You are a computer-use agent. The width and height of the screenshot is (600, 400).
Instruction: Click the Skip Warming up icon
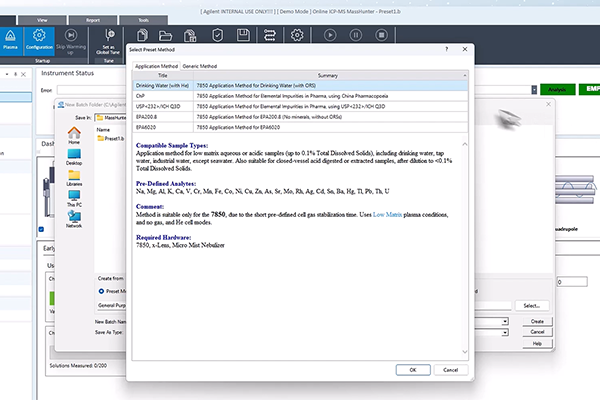tap(71, 41)
